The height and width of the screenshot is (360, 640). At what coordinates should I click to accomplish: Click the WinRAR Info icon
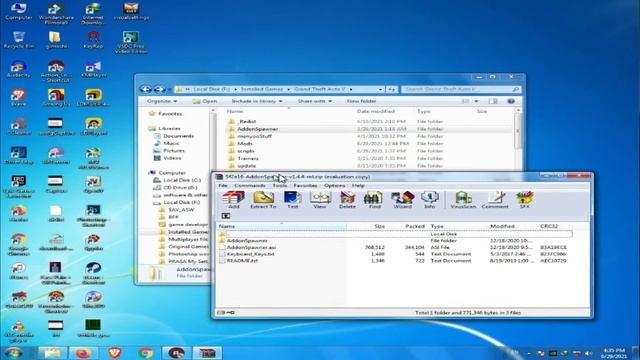click(x=429, y=200)
